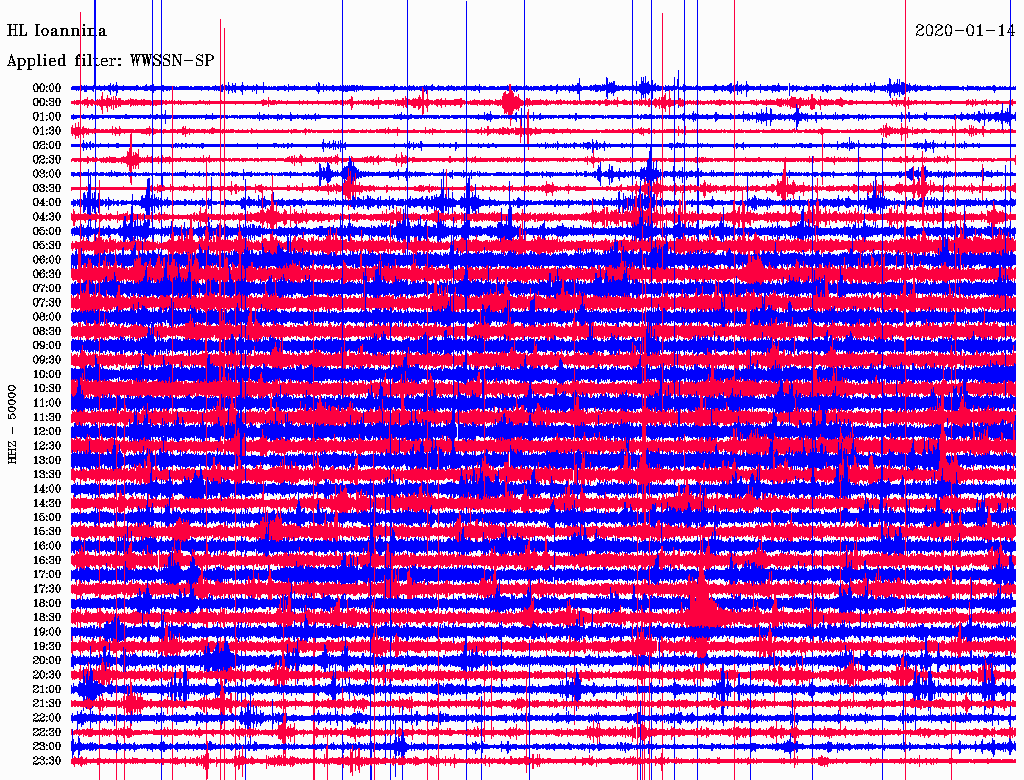The width and height of the screenshot is (1024, 780).
Task: Select the 08:30 time label
Action: (46, 331)
